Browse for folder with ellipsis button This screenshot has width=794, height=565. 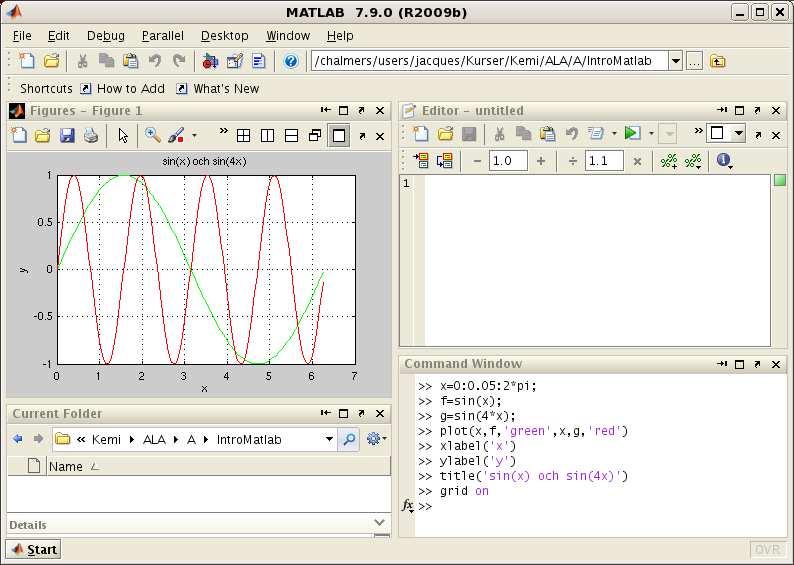[x=694, y=61]
